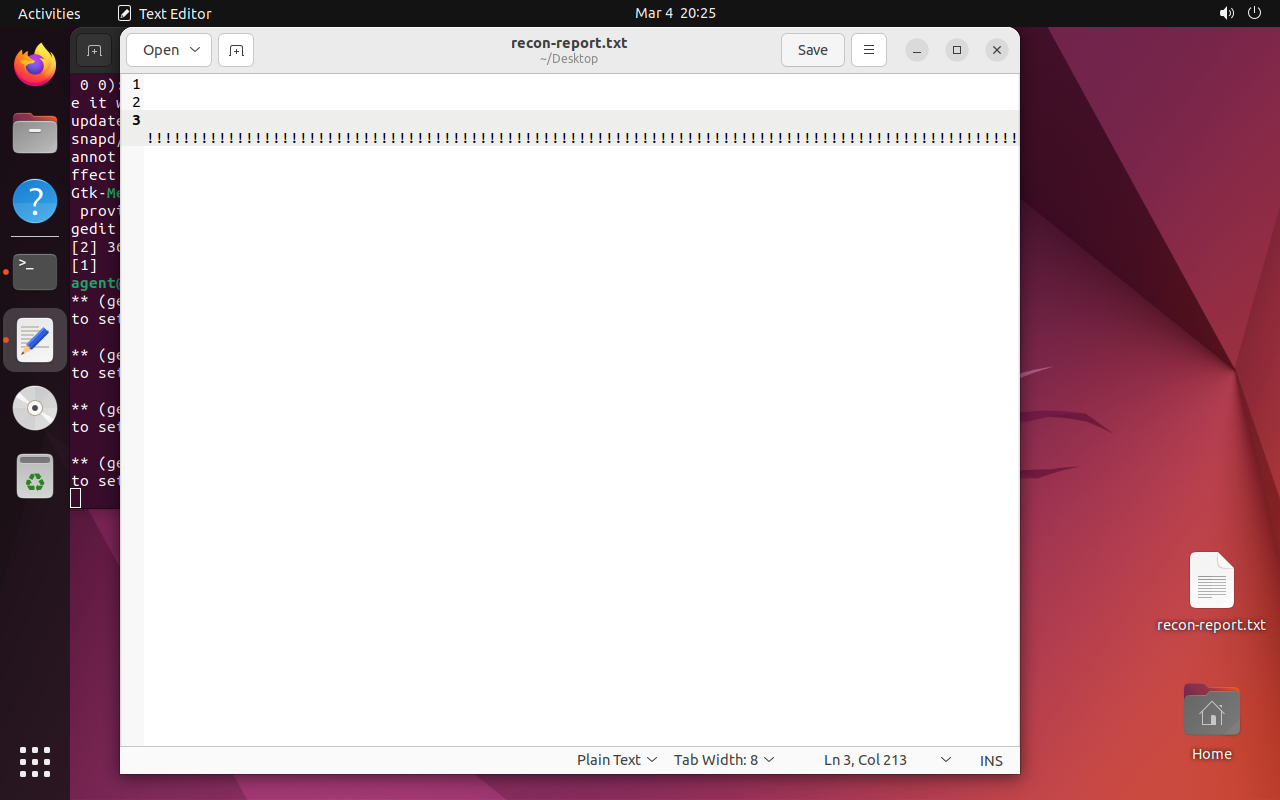The height and width of the screenshot is (800, 1280).
Task: Open the disc image icon in the dock
Action: pyautogui.click(x=35, y=408)
